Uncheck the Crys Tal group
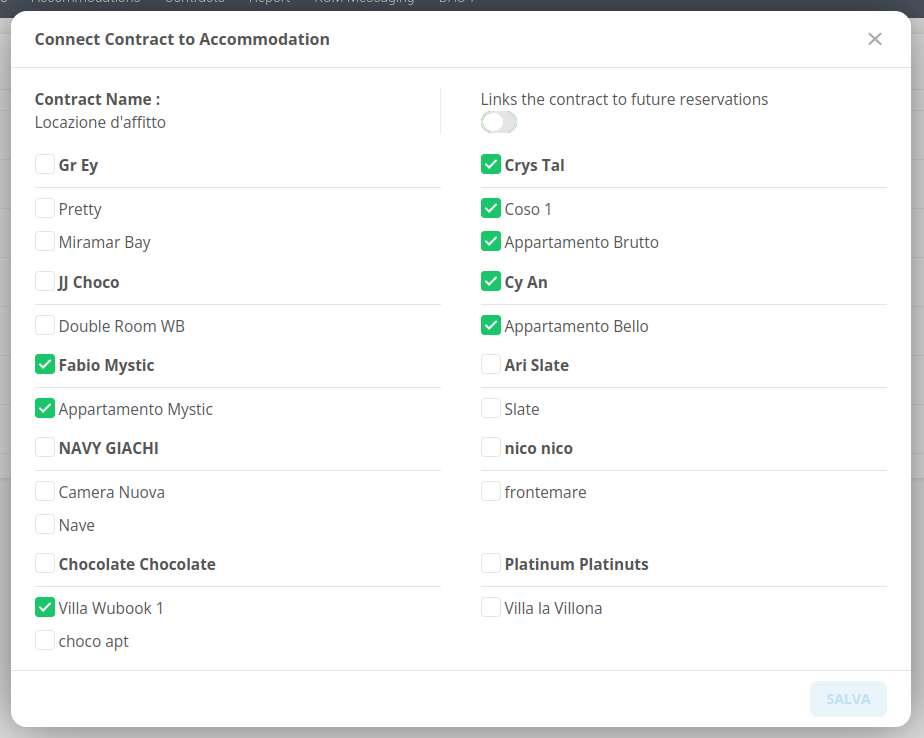Image resolution: width=924 pixels, height=738 pixels. click(x=491, y=164)
